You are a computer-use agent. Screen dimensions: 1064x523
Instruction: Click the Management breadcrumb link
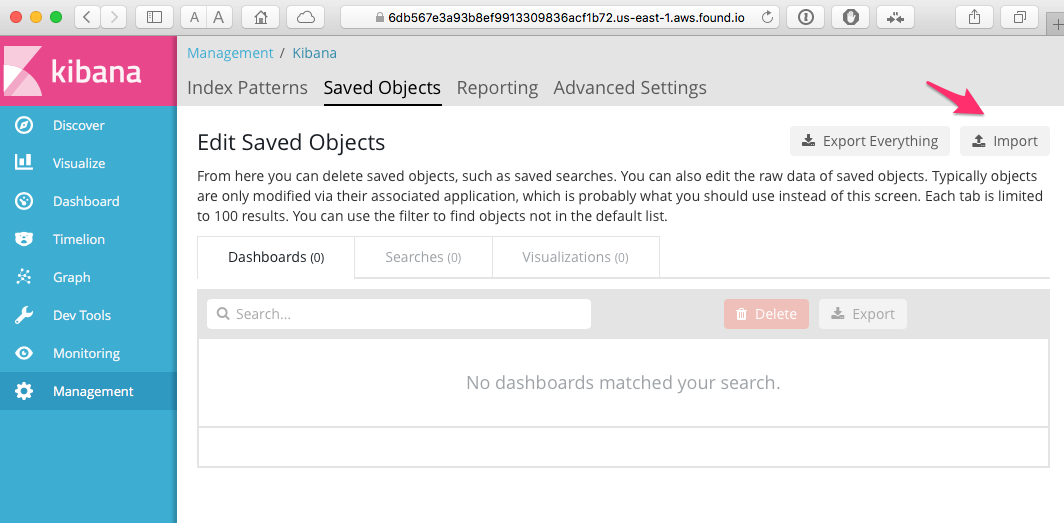[x=230, y=53]
